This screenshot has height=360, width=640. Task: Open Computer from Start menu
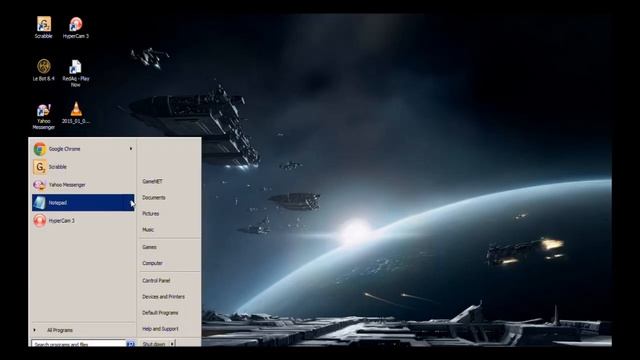(x=152, y=263)
